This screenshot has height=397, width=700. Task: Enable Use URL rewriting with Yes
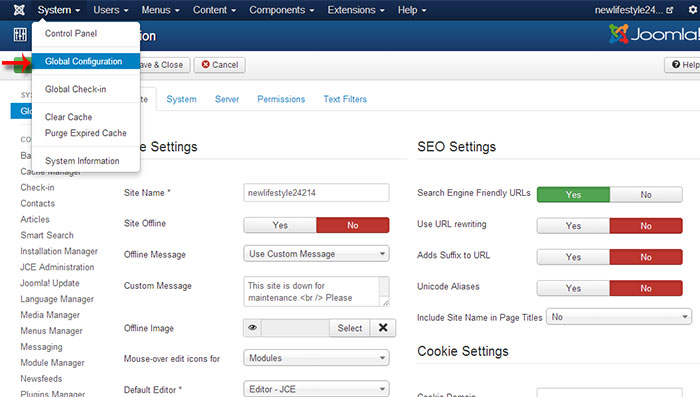pos(573,226)
